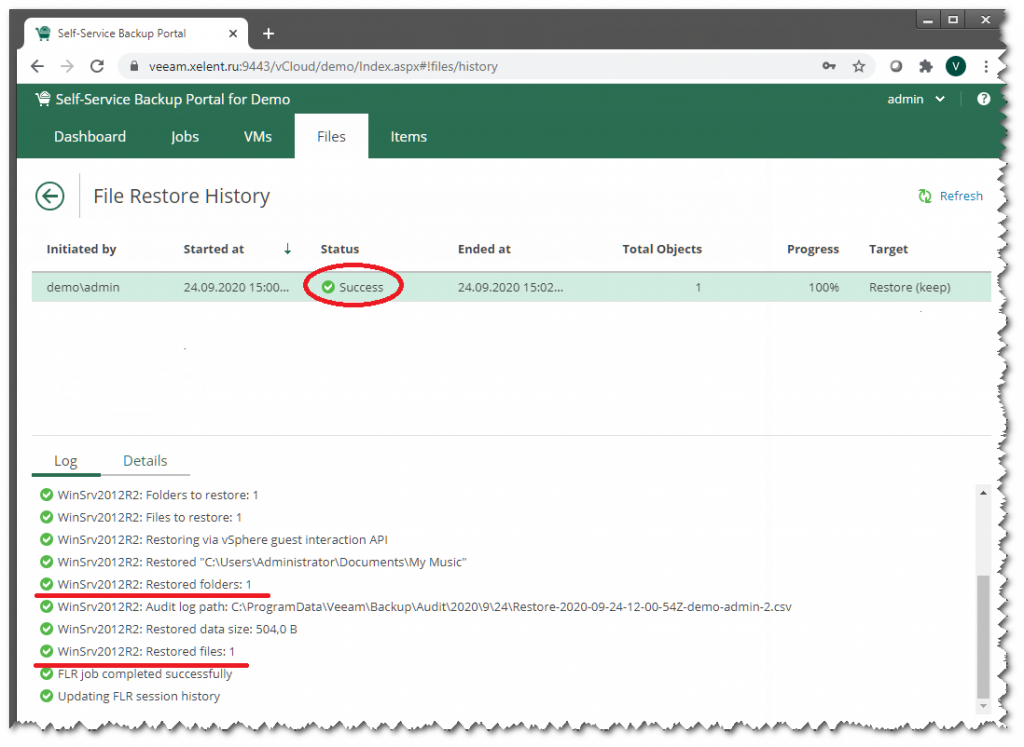Click log entry Restoring via vSphere guest interaction API

click(x=223, y=539)
